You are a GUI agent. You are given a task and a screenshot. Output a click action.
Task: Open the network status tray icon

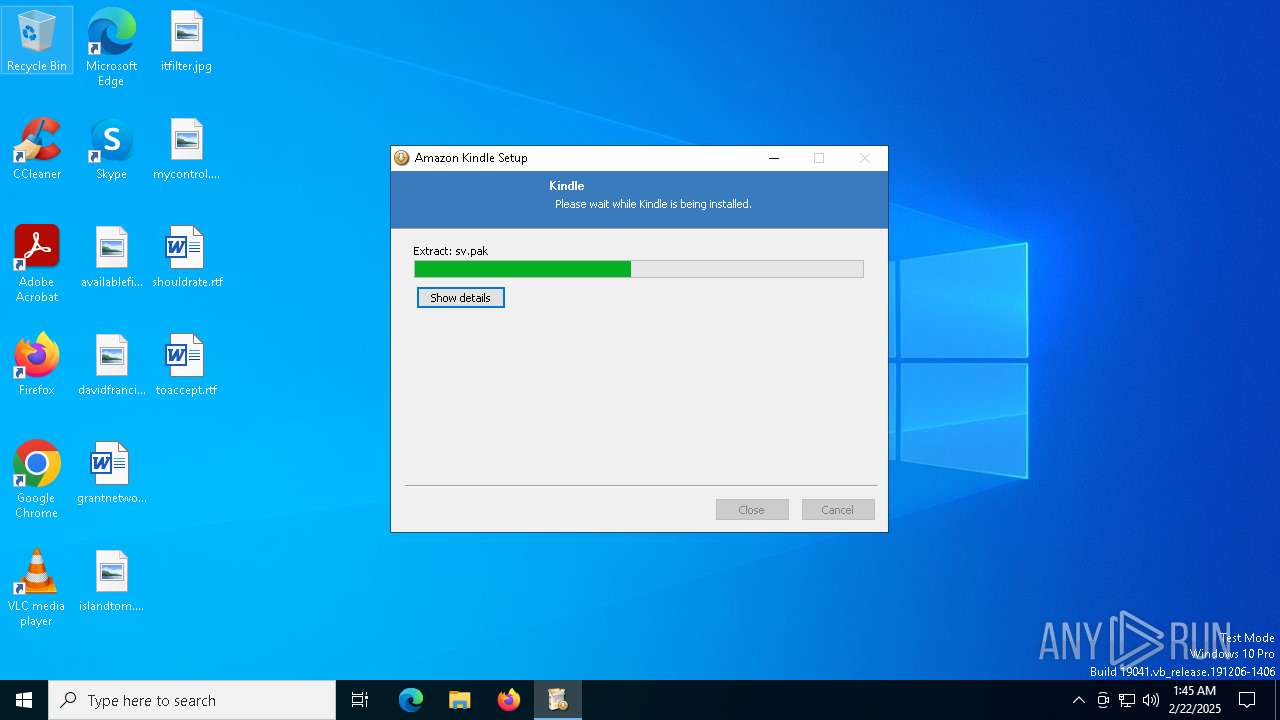tap(1127, 700)
